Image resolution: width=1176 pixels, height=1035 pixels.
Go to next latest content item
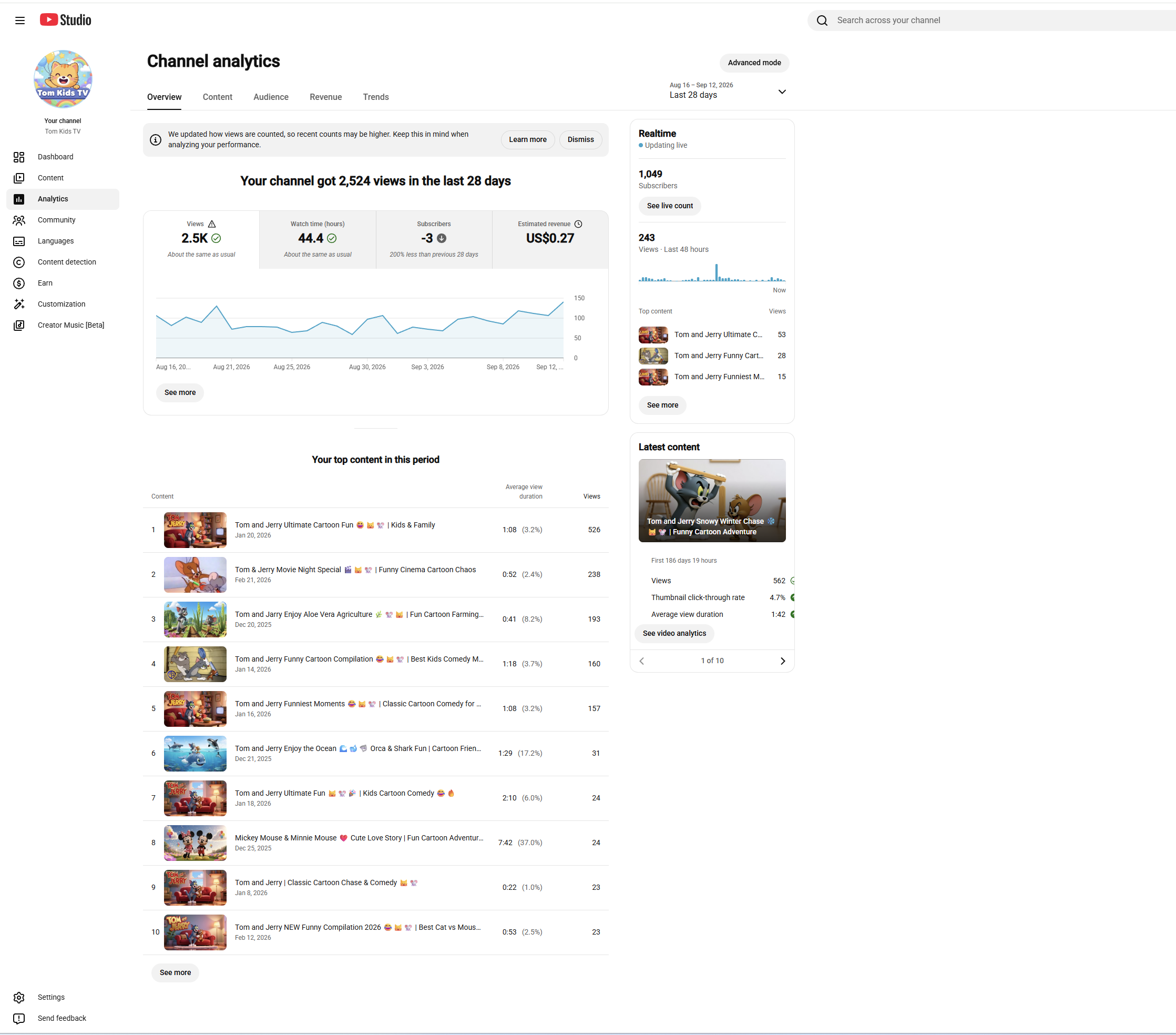782,661
